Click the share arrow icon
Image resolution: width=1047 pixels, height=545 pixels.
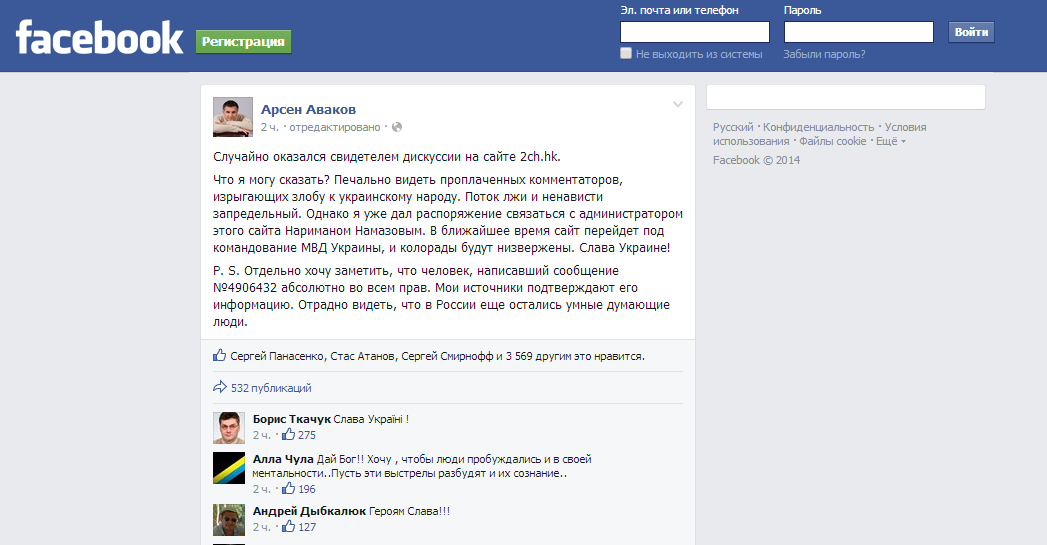tap(220, 387)
